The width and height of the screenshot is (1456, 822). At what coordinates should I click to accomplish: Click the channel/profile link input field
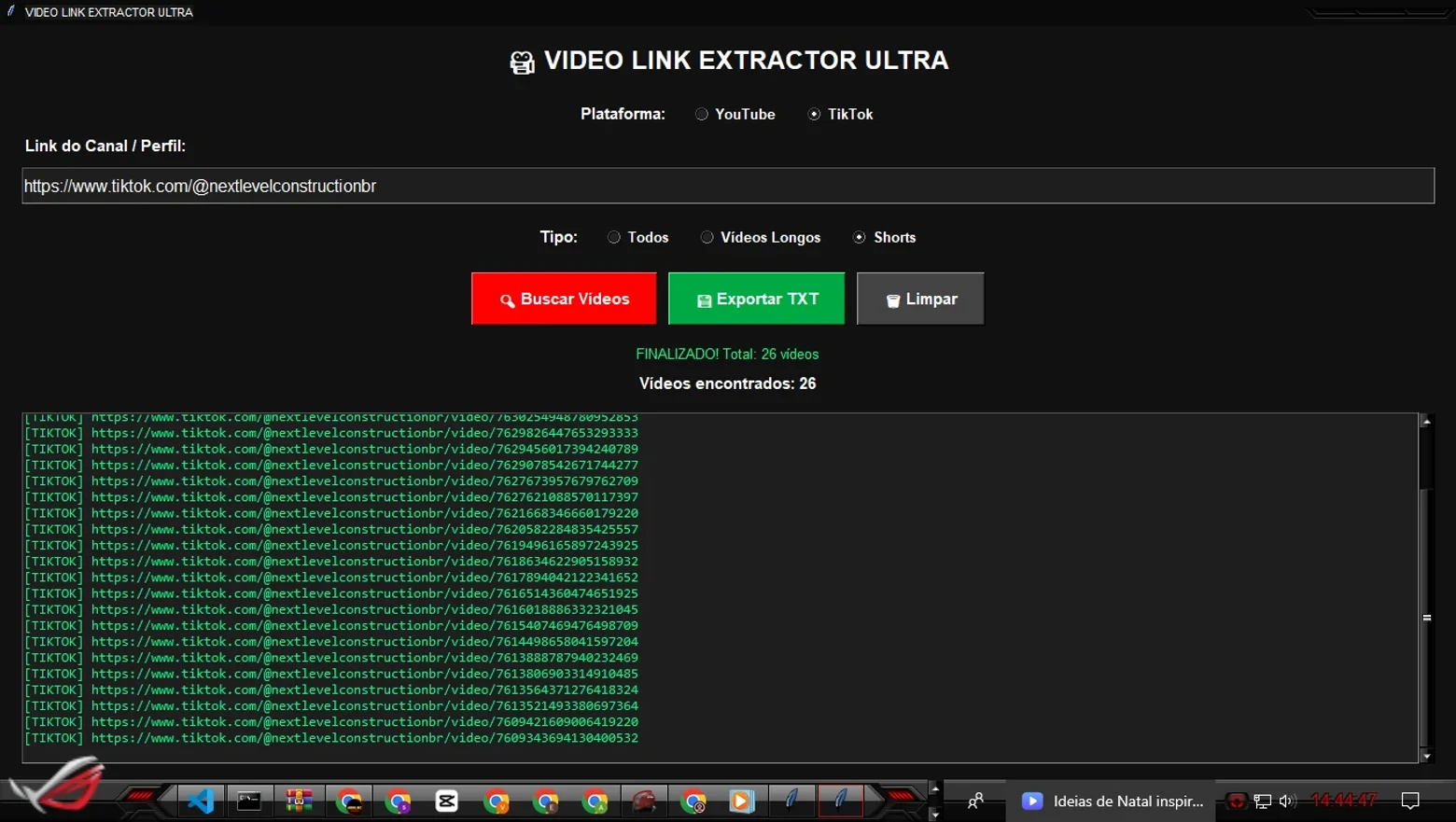728,186
